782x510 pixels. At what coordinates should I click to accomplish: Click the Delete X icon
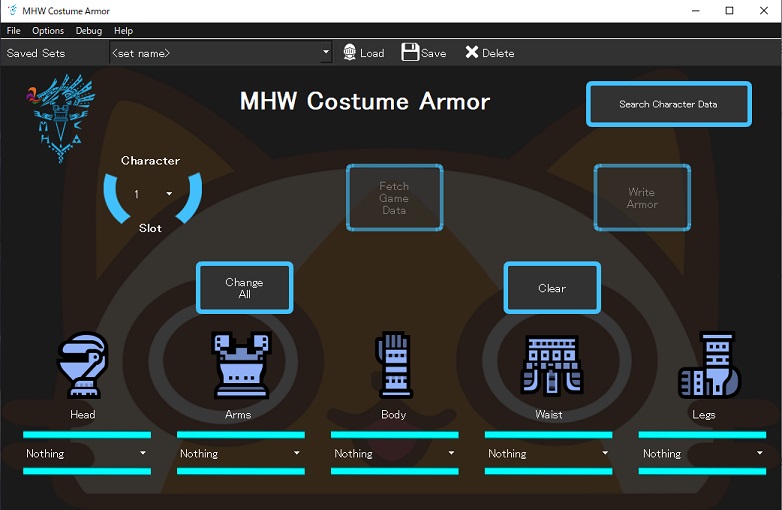coord(471,52)
